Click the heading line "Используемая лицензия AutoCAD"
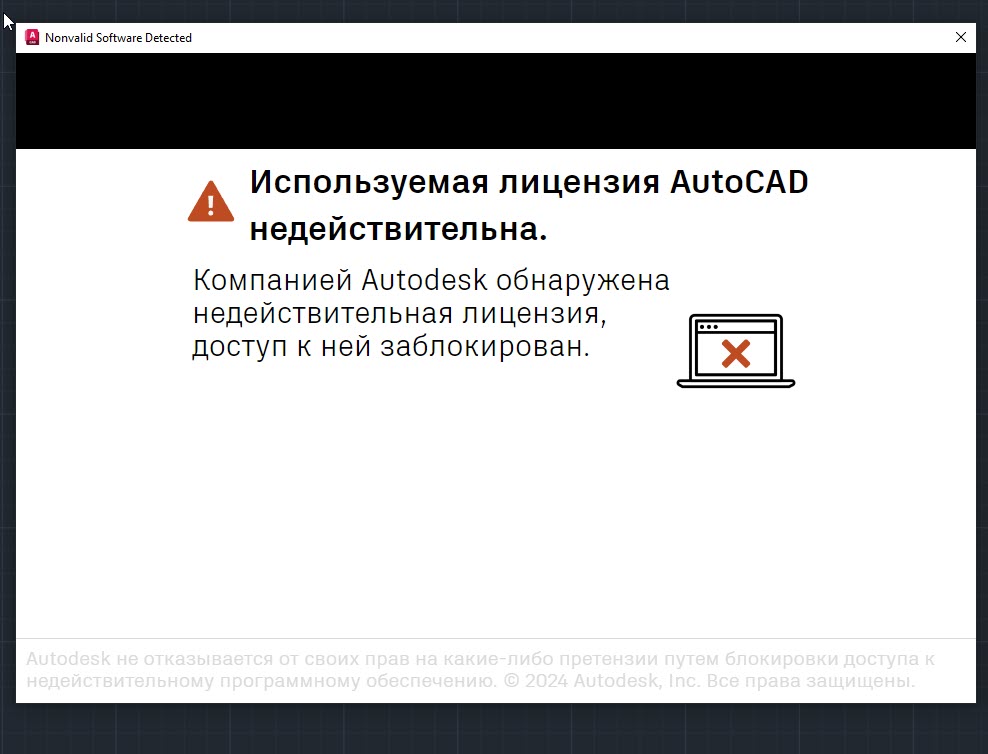Image resolution: width=988 pixels, height=754 pixels. (528, 183)
